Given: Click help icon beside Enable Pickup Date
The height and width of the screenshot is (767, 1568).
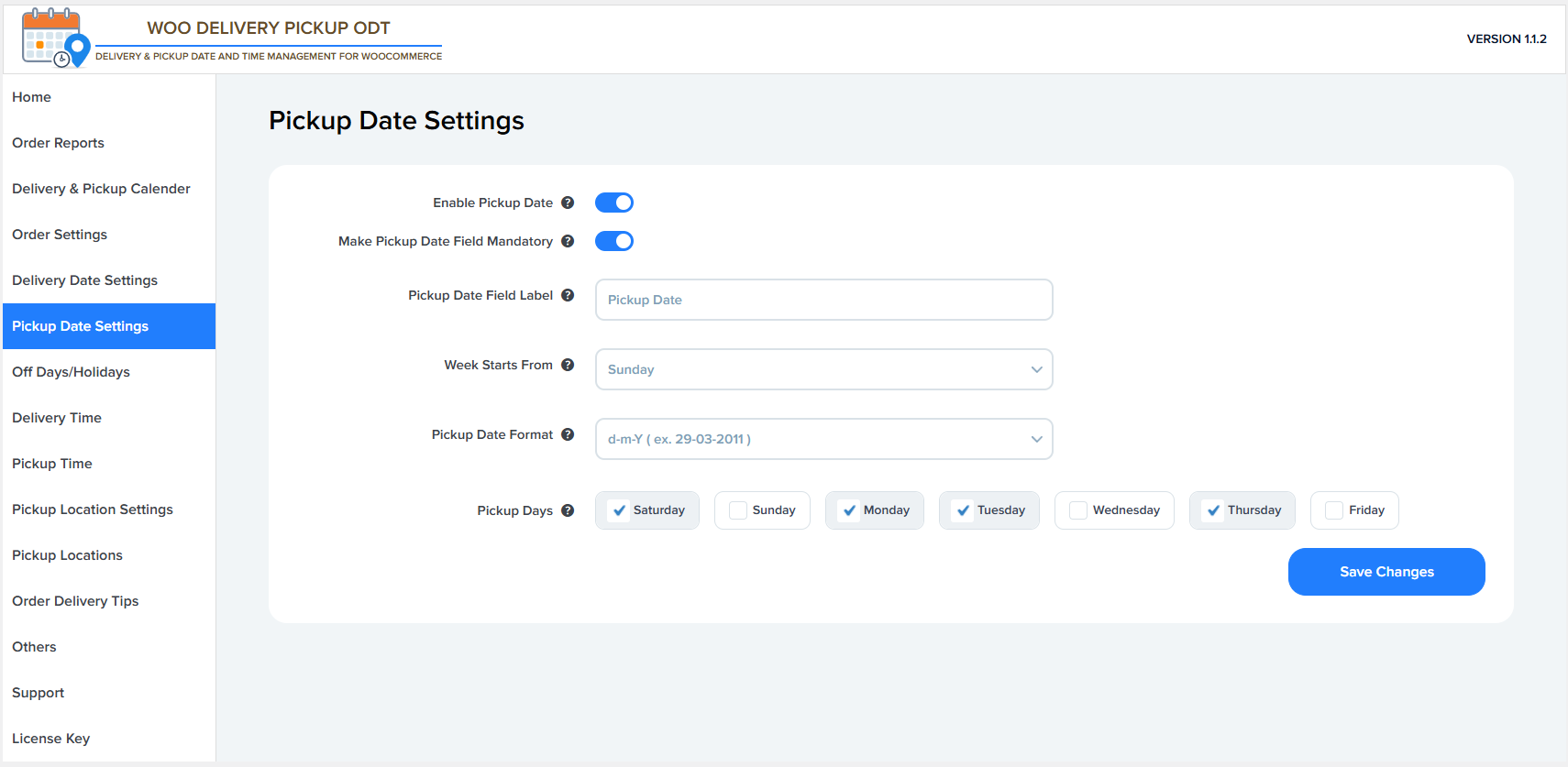Looking at the screenshot, I should [568, 203].
